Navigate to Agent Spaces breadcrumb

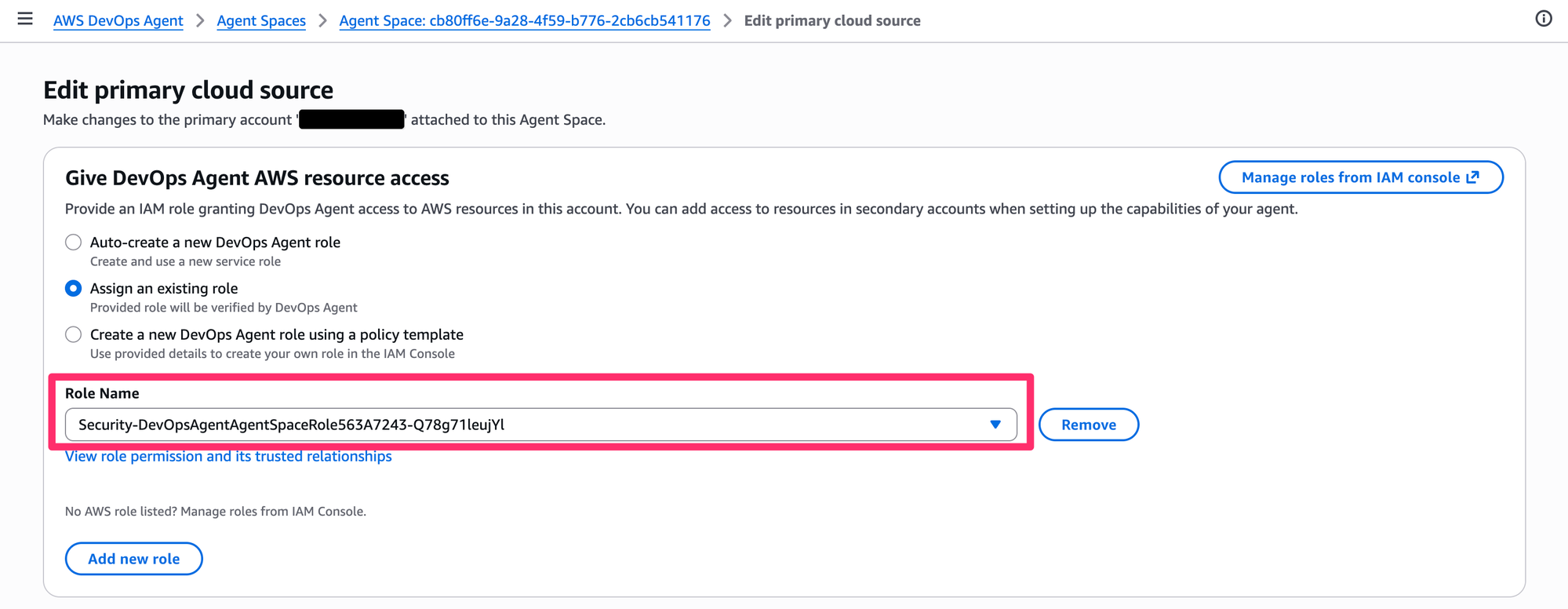[261, 21]
